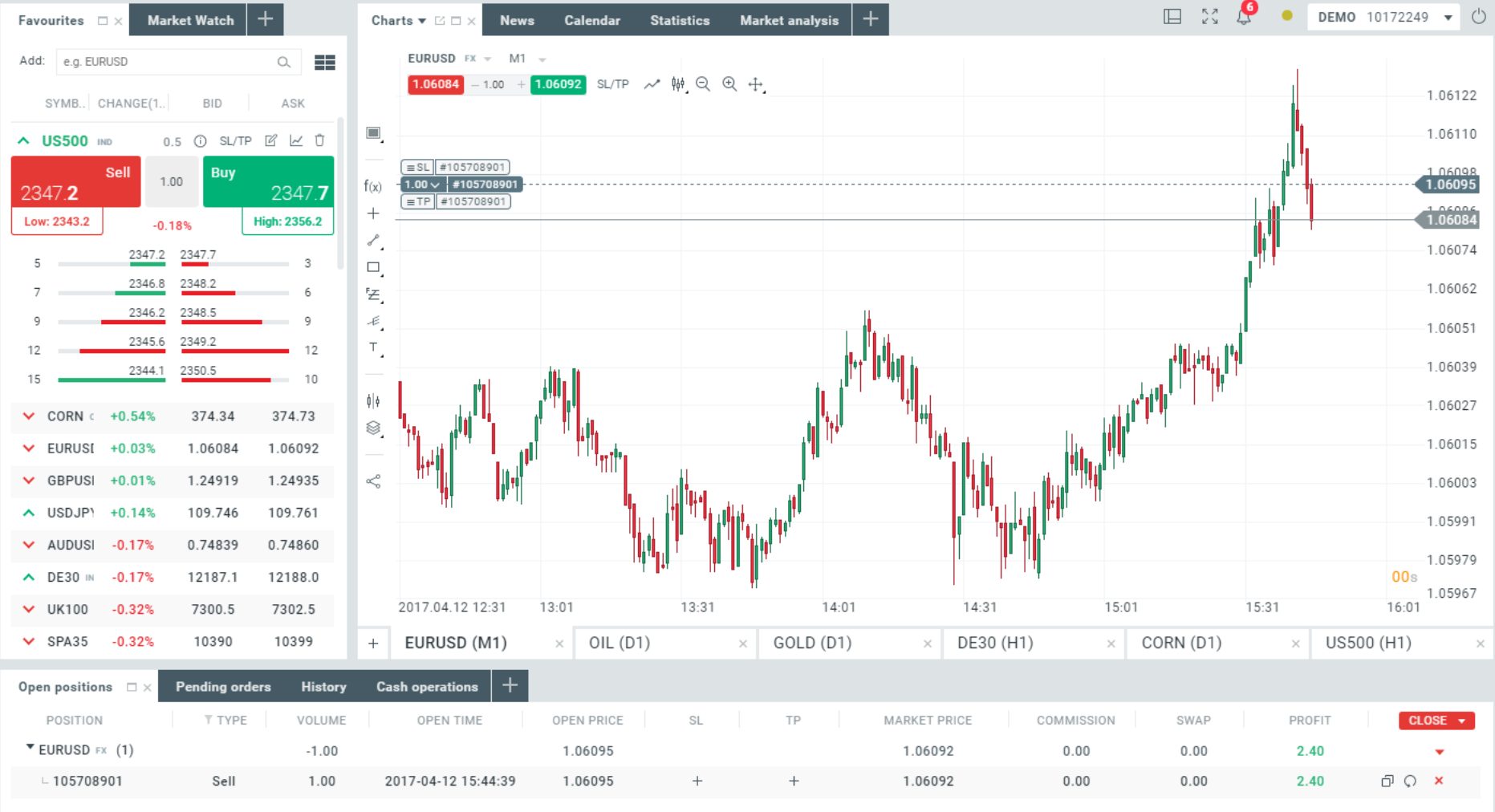The height and width of the screenshot is (812, 1495).
Task: Open the f(x) indicators tool
Action: [372, 186]
